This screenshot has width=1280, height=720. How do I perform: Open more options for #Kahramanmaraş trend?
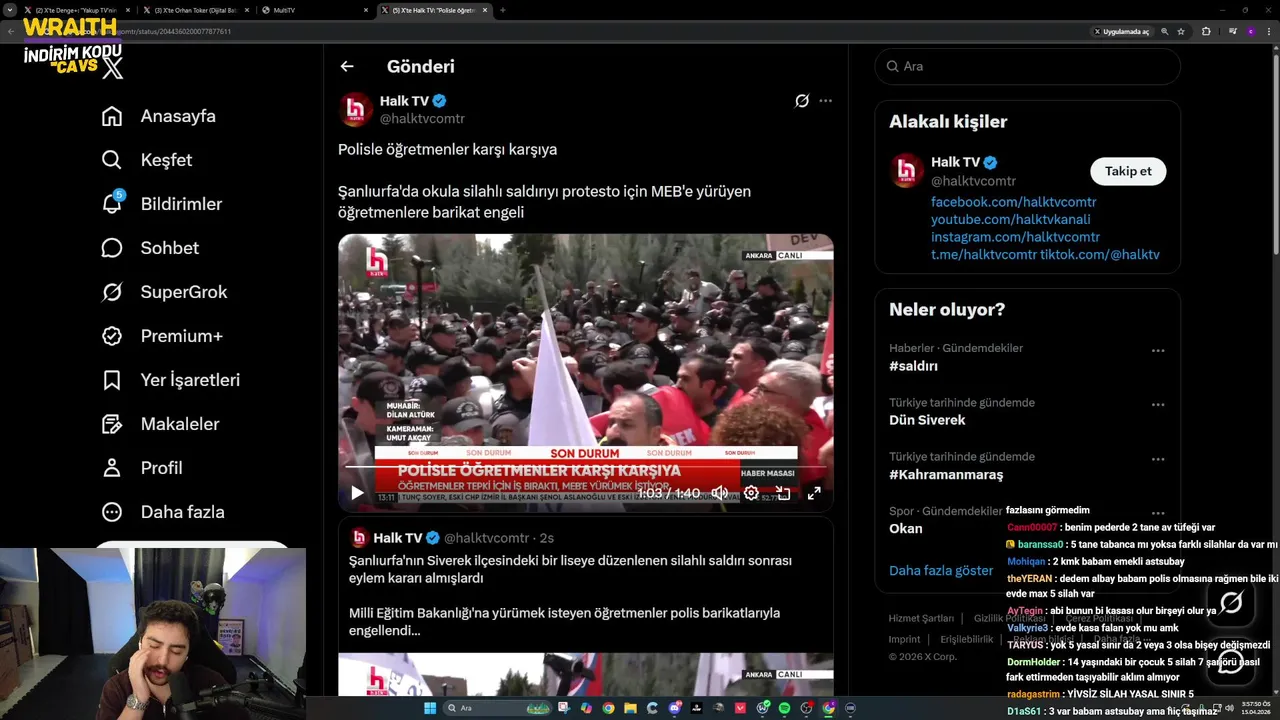coord(1158,459)
